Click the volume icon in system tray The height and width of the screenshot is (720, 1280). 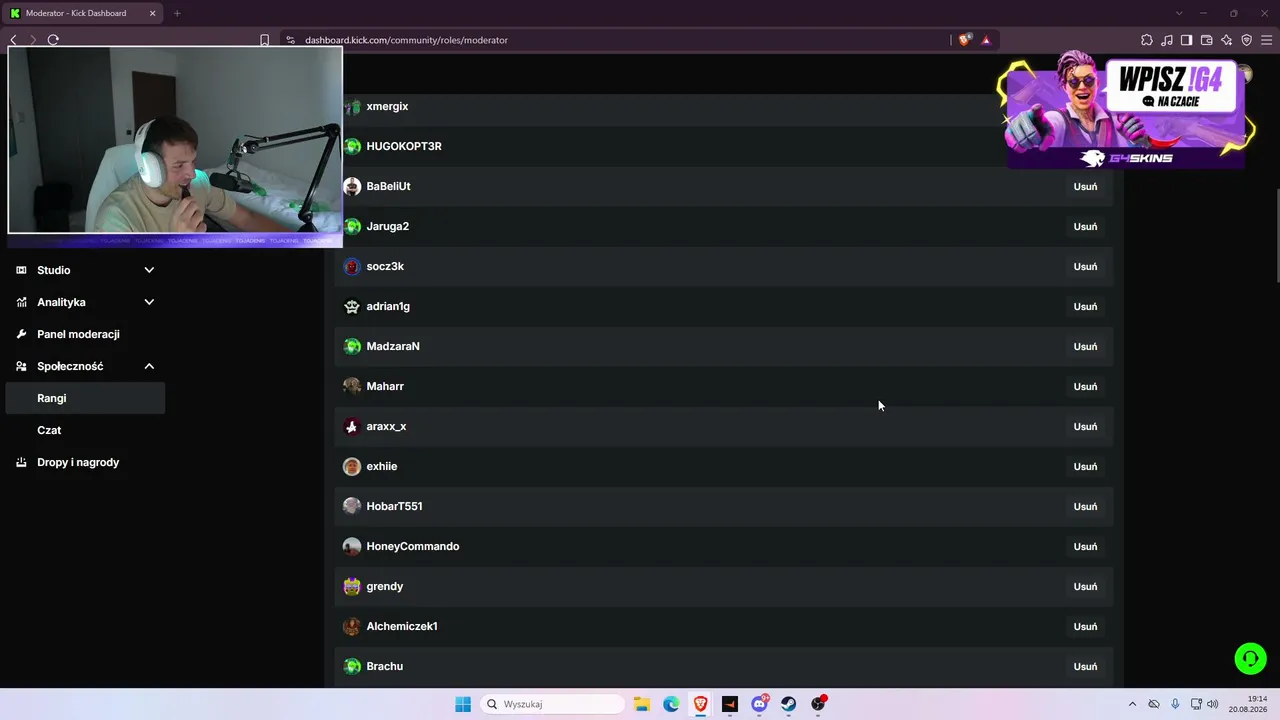(x=1213, y=704)
